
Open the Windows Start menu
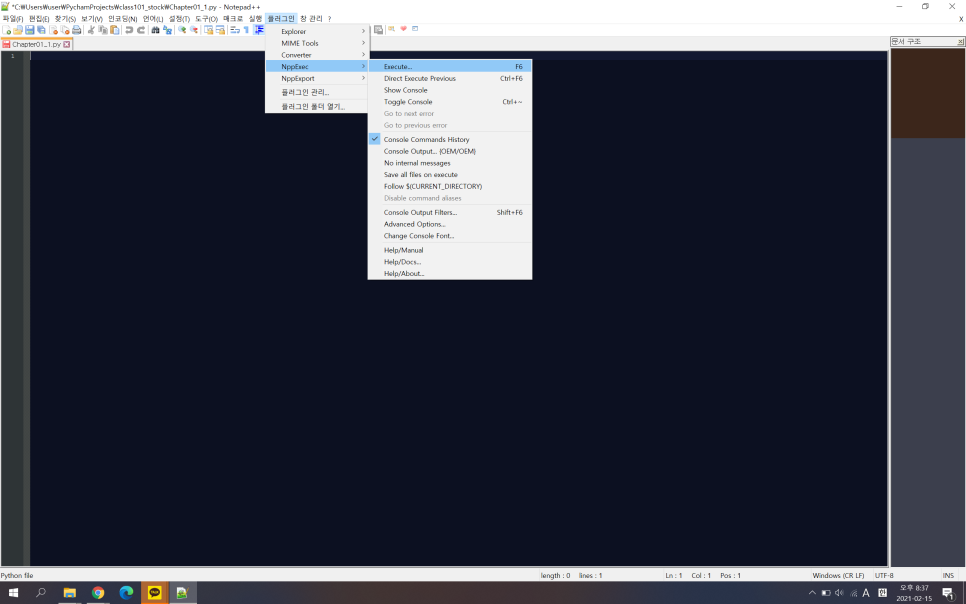pos(13,593)
